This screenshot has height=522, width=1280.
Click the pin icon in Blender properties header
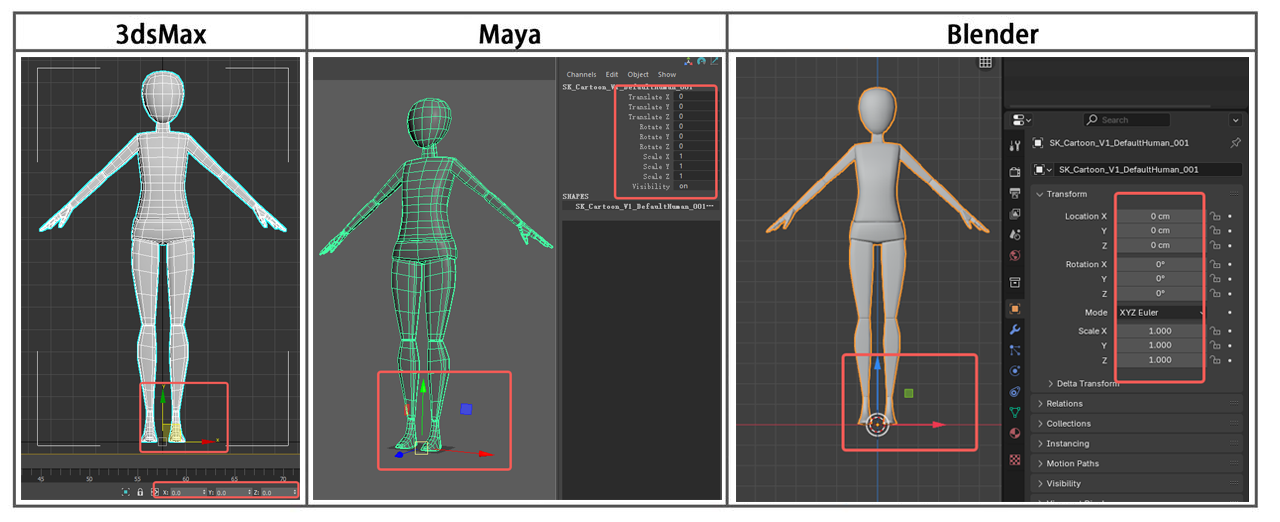click(x=1235, y=143)
